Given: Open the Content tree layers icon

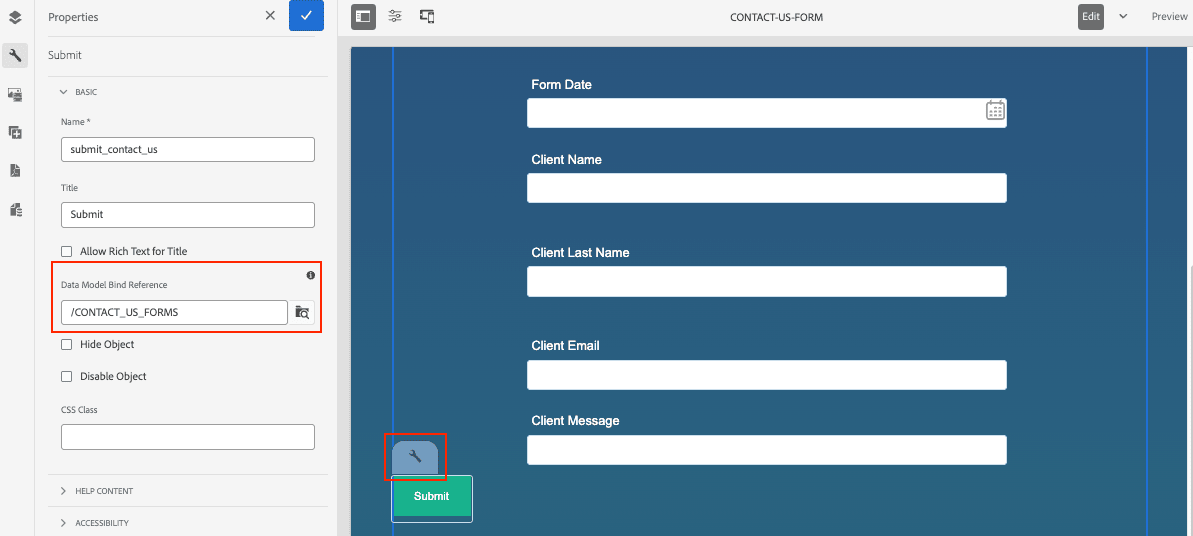Looking at the screenshot, I should pos(15,17).
